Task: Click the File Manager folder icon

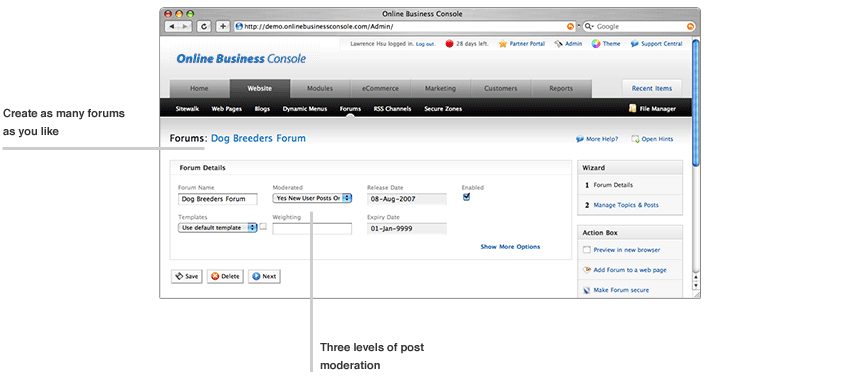Action: [x=632, y=109]
